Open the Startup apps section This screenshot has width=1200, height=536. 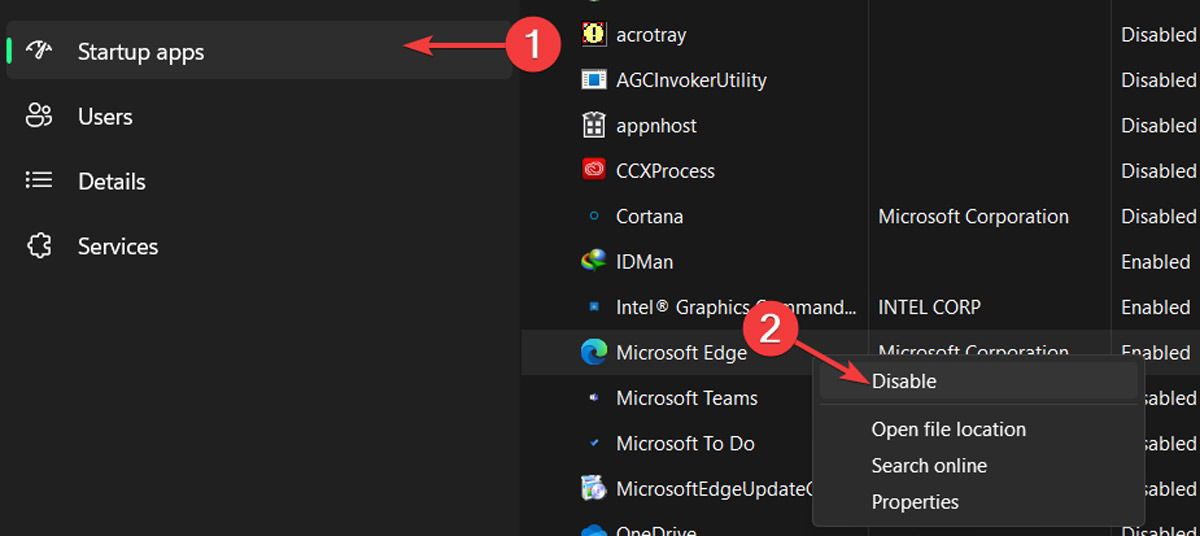pyautogui.click(x=259, y=51)
